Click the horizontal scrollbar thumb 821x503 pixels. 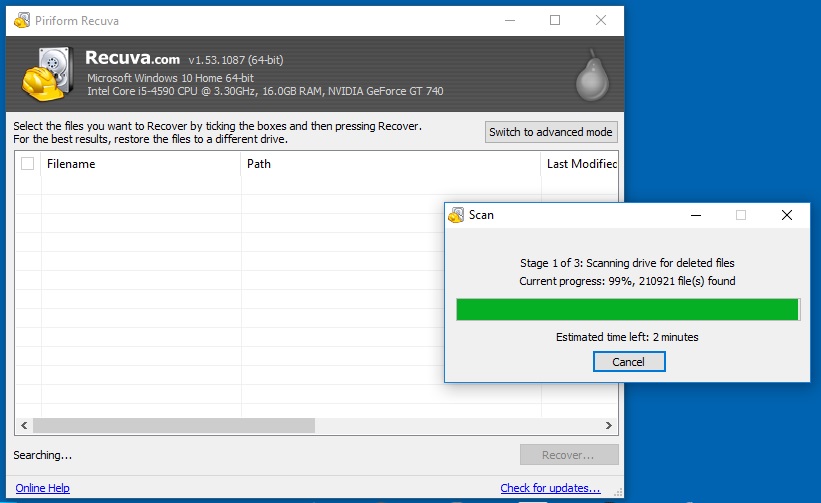pyautogui.click(x=173, y=426)
